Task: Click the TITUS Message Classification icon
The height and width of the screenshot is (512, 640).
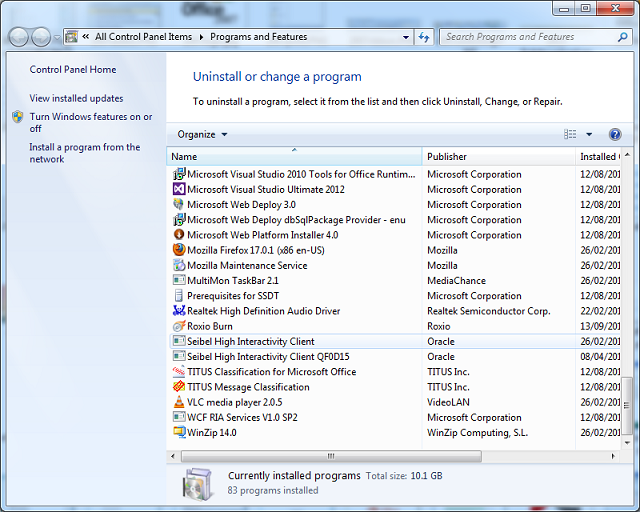Action: [x=179, y=387]
